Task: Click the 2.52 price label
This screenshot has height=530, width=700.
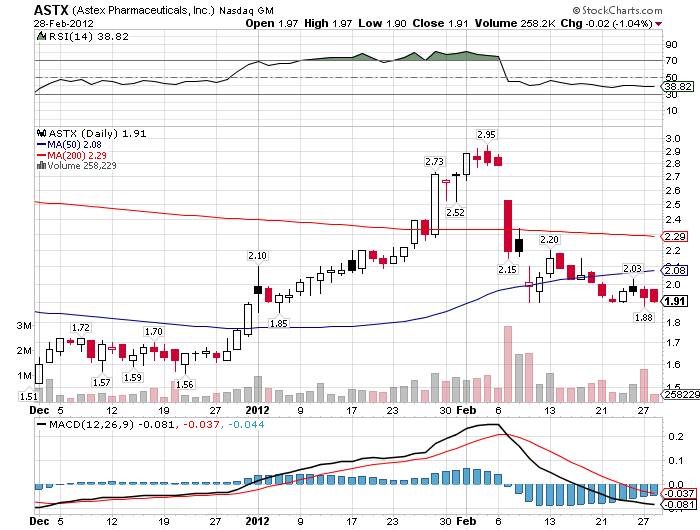Action: tap(455, 212)
